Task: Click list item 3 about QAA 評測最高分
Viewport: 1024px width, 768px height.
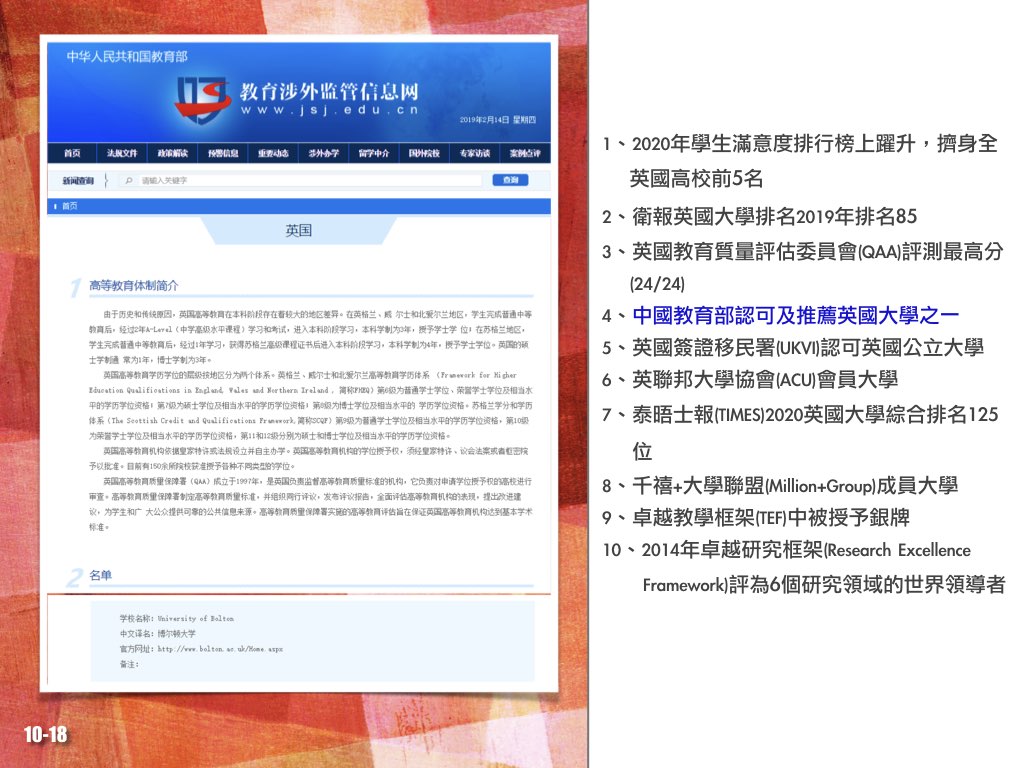Action: click(803, 267)
